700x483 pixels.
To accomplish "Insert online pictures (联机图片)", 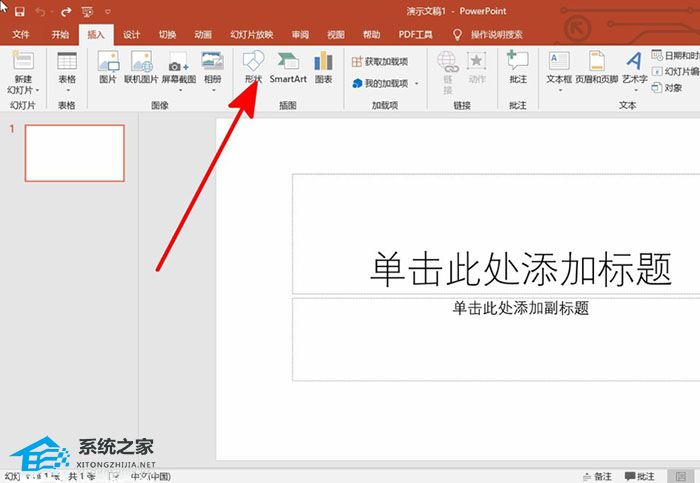I will (x=141, y=67).
